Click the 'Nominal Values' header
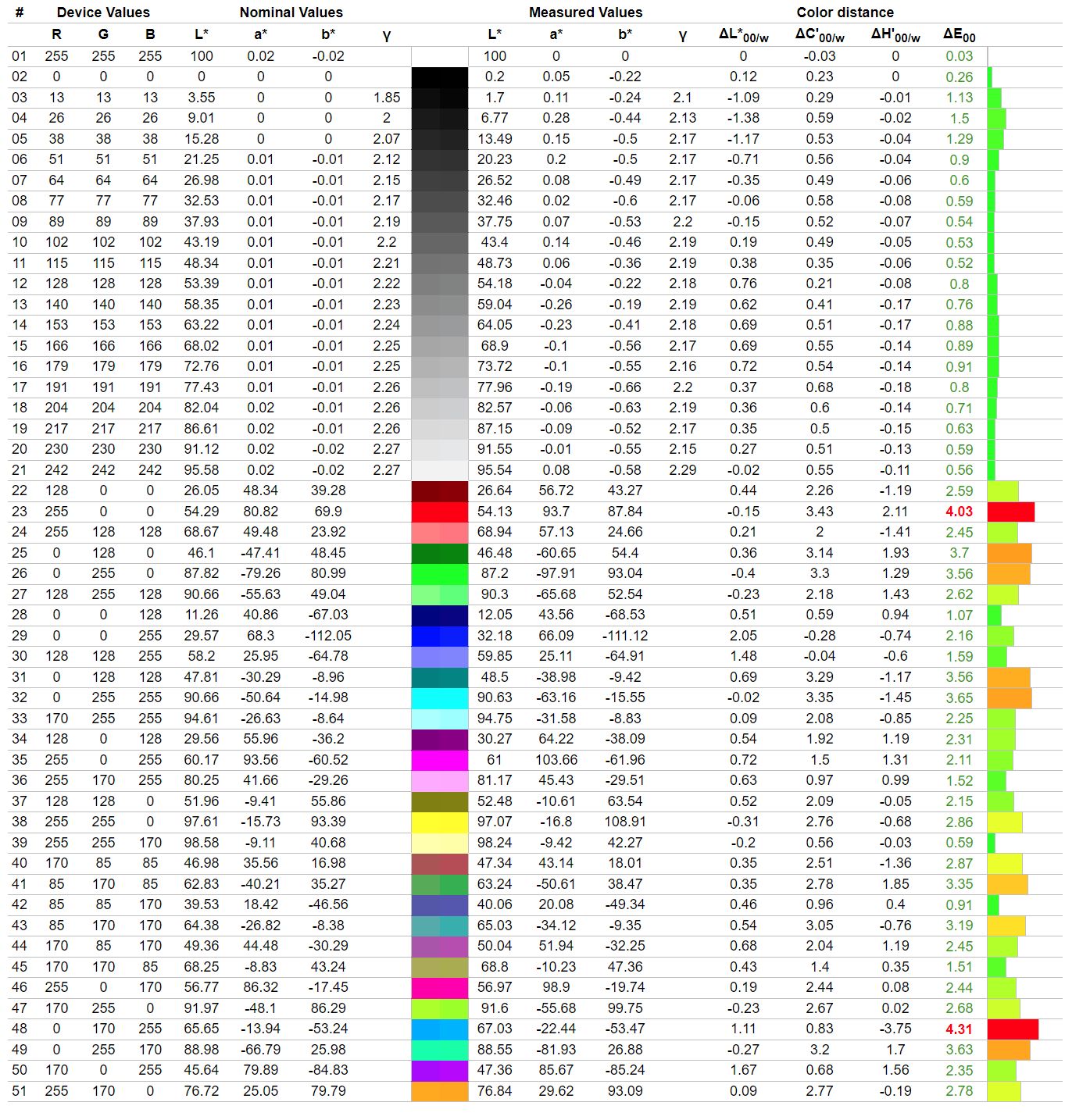The width and height of the screenshot is (1090, 1120). (291, 12)
